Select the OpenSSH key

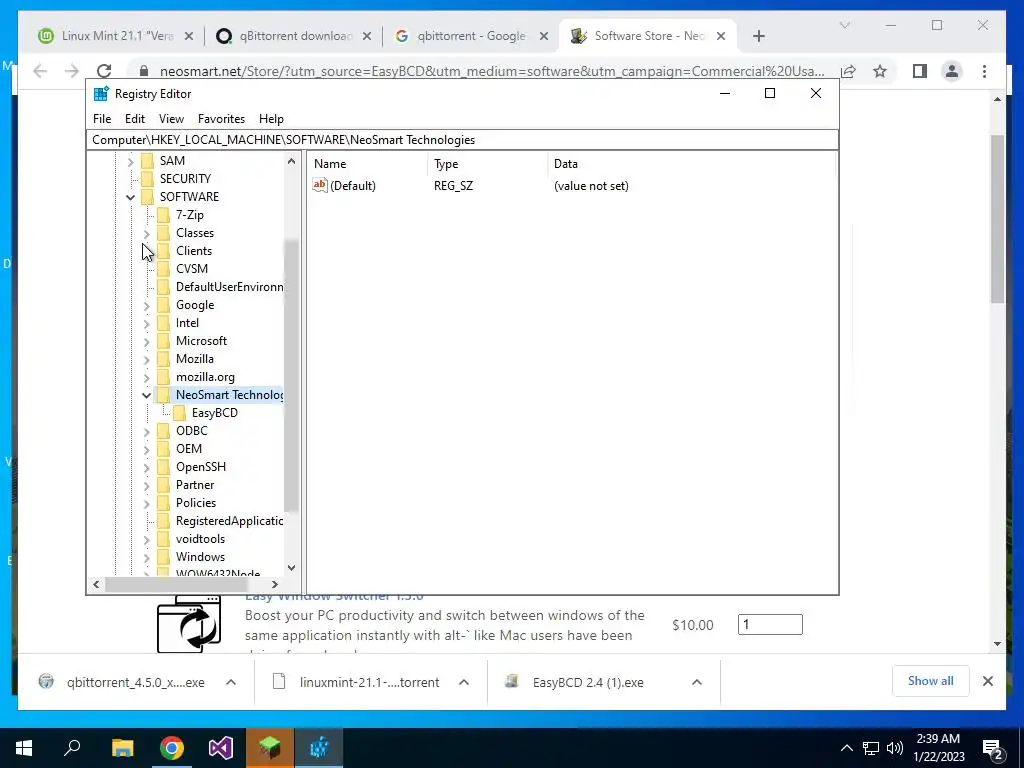tap(200, 467)
